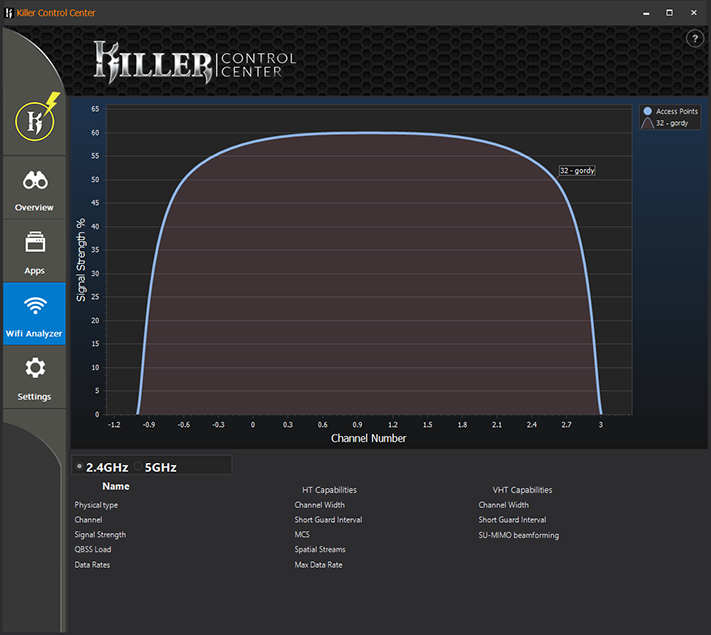Click the 'Signal Strength' detail label

(x=100, y=535)
